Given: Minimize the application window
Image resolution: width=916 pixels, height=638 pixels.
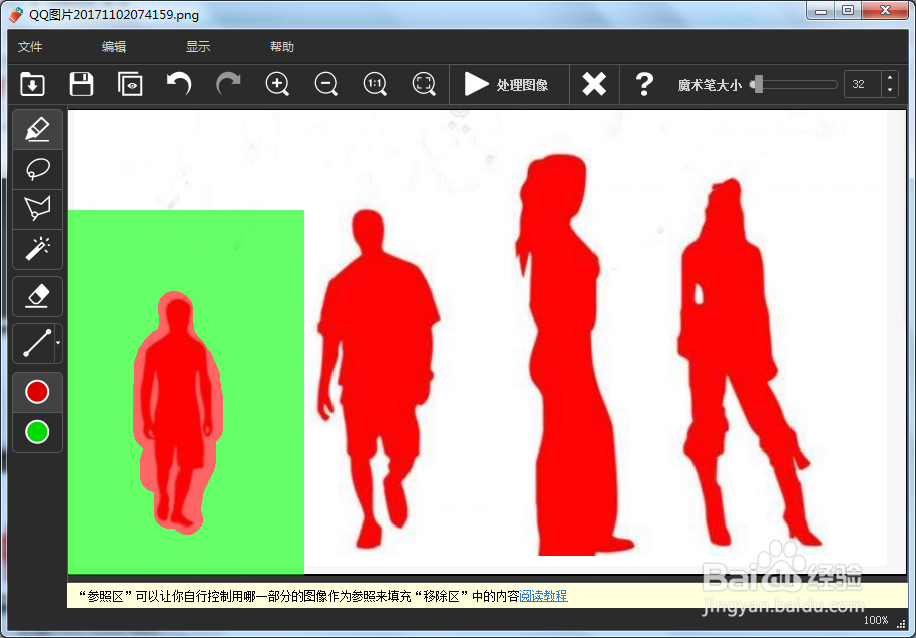Looking at the screenshot, I should 821,11.
